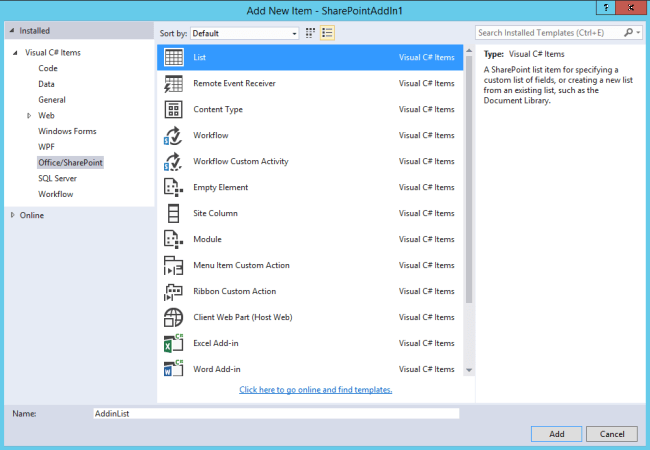Click the Workflow Custom Activity icon
650x450 pixels.
(173, 162)
